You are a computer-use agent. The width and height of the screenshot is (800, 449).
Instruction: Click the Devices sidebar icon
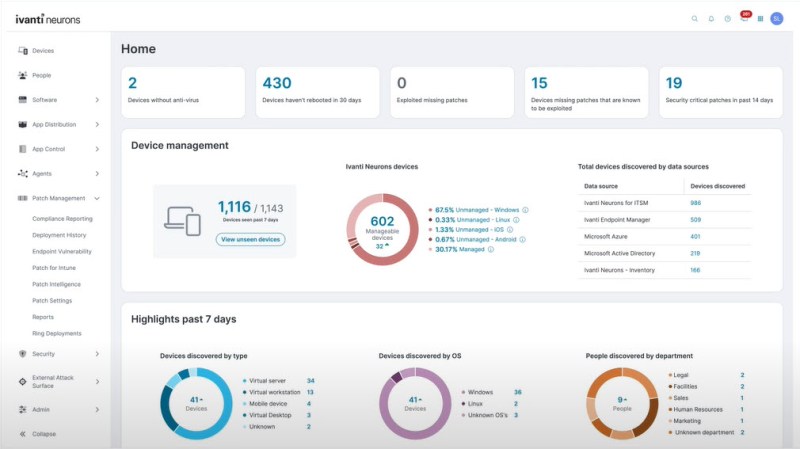tap(22, 51)
